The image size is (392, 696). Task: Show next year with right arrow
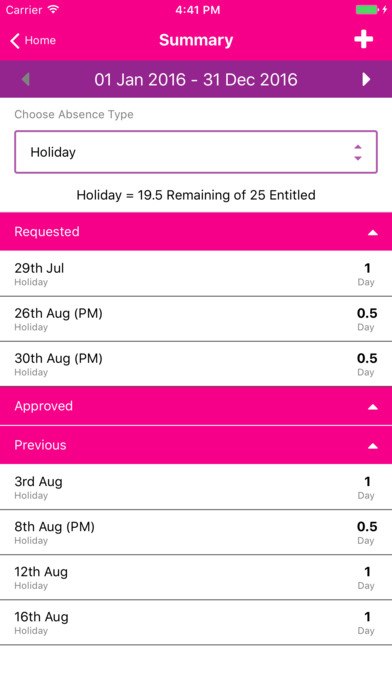(366, 79)
